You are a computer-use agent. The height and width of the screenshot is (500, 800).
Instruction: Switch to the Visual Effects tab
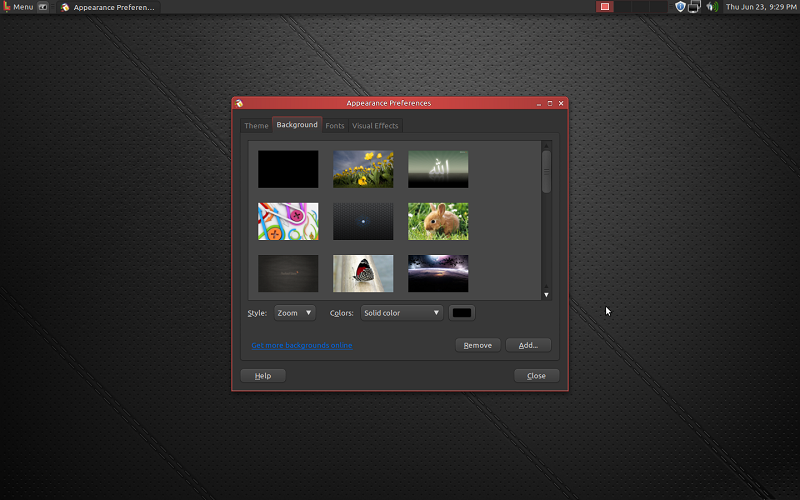[375, 126]
